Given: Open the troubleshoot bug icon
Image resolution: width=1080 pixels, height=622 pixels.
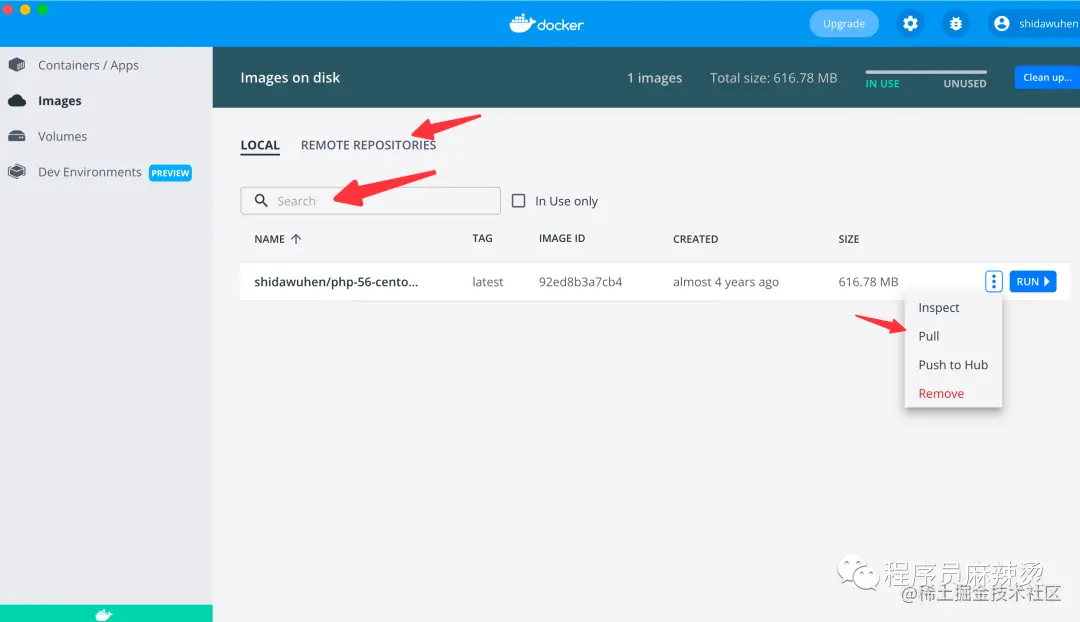Looking at the screenshot, I should [955, 23].
